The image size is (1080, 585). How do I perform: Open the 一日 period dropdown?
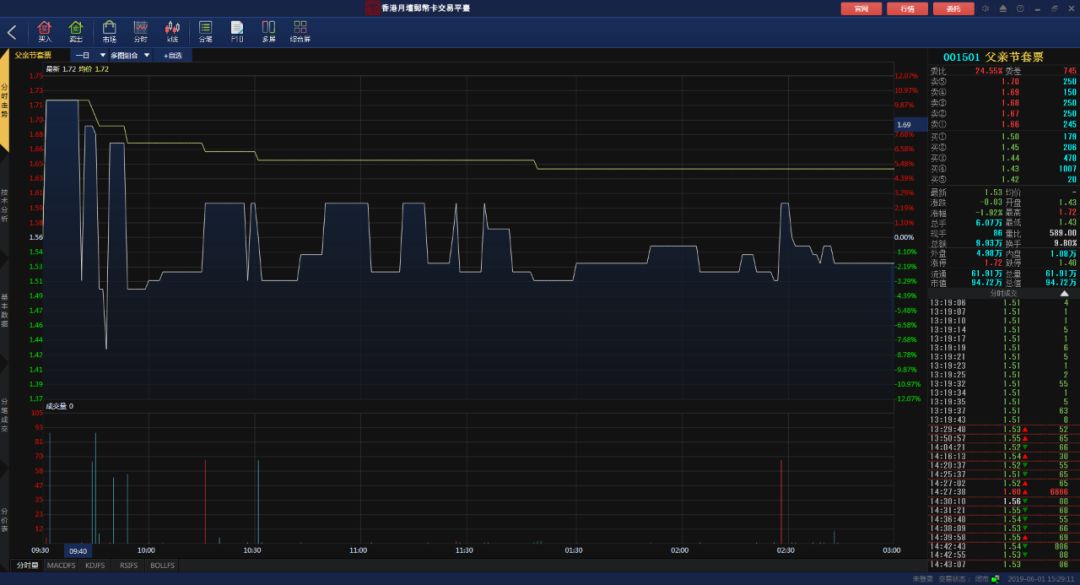[x=90, y=55]
